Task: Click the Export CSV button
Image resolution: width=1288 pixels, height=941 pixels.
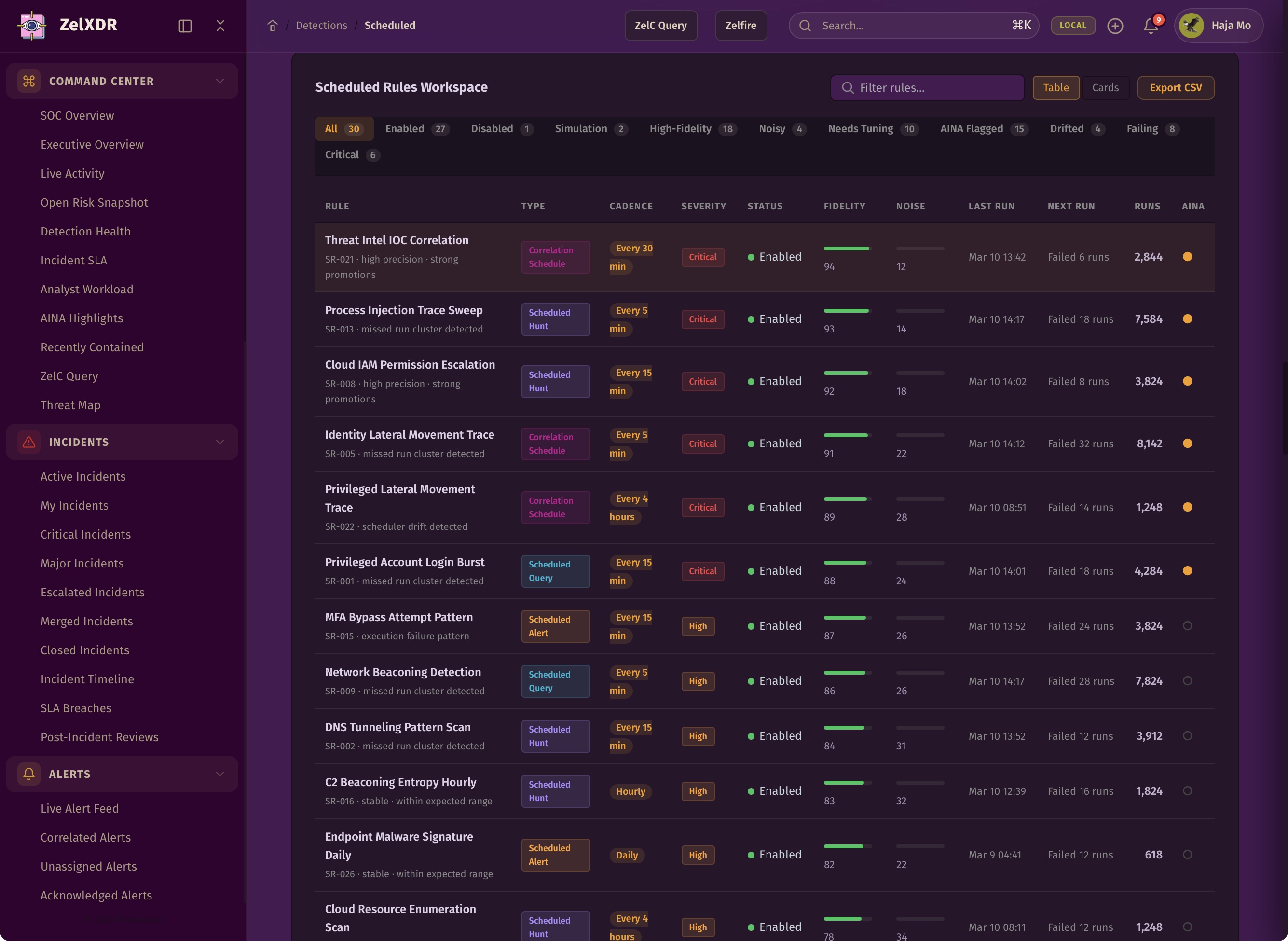Action: pyautogui.click(x=1175, y=88)
